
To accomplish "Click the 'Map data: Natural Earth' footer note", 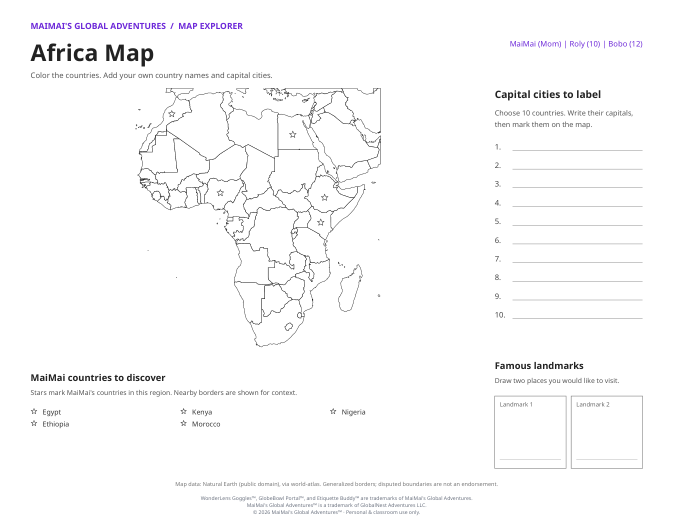I will tap(337, 484).
